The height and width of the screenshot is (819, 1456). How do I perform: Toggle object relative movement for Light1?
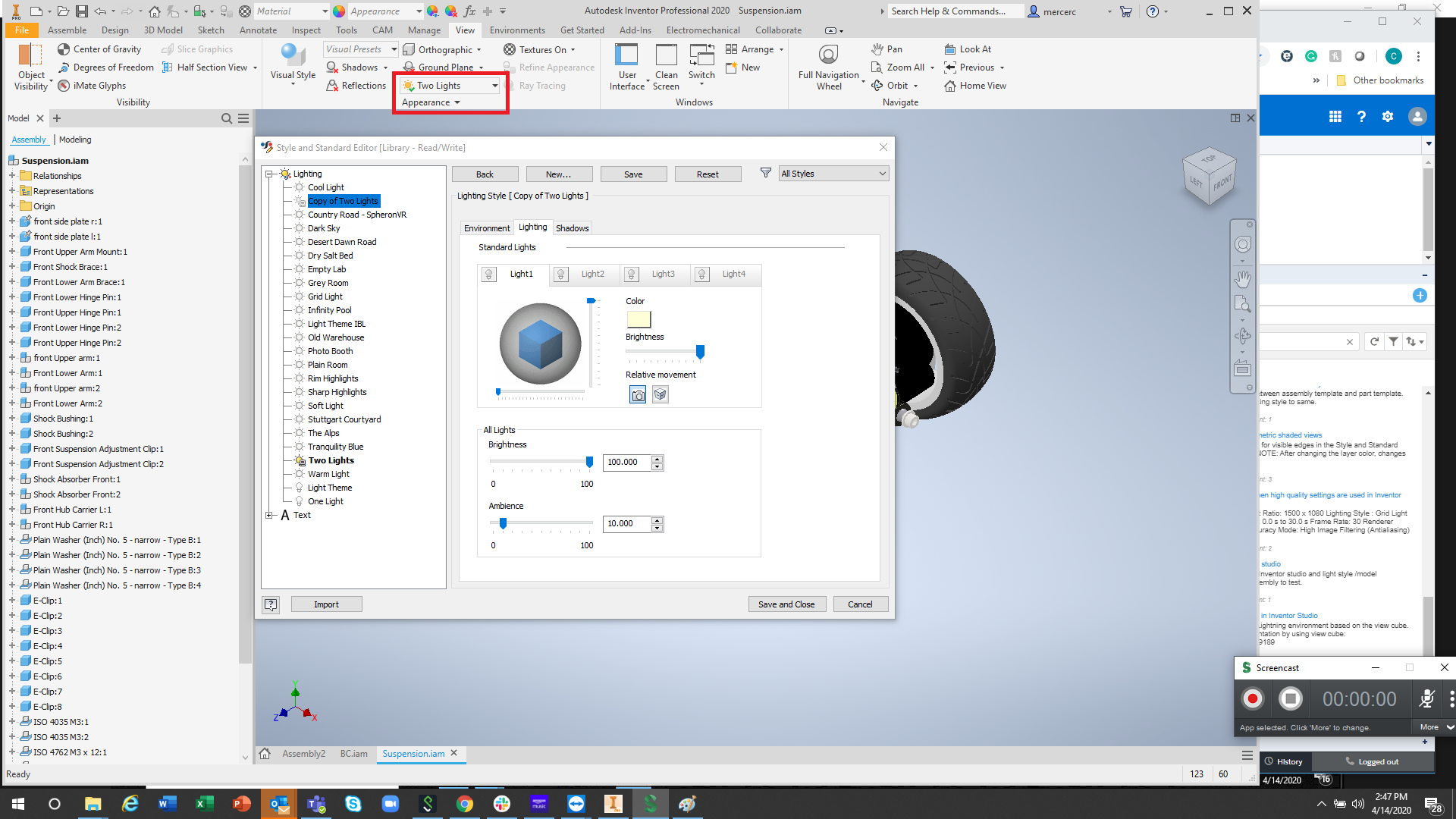coord(660,394)
